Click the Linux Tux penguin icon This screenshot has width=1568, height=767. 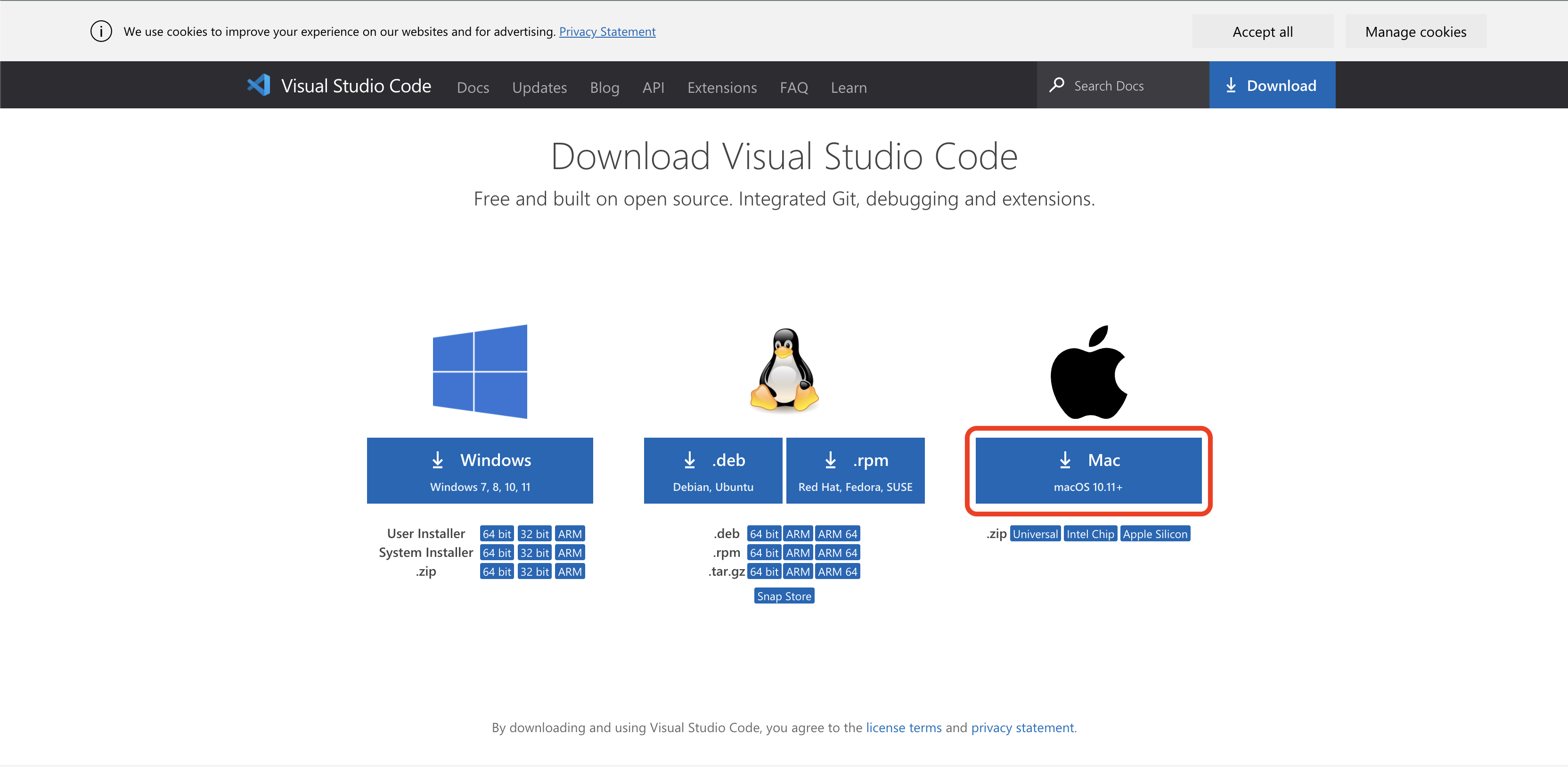pyautogui.click(x=784, y=371)
